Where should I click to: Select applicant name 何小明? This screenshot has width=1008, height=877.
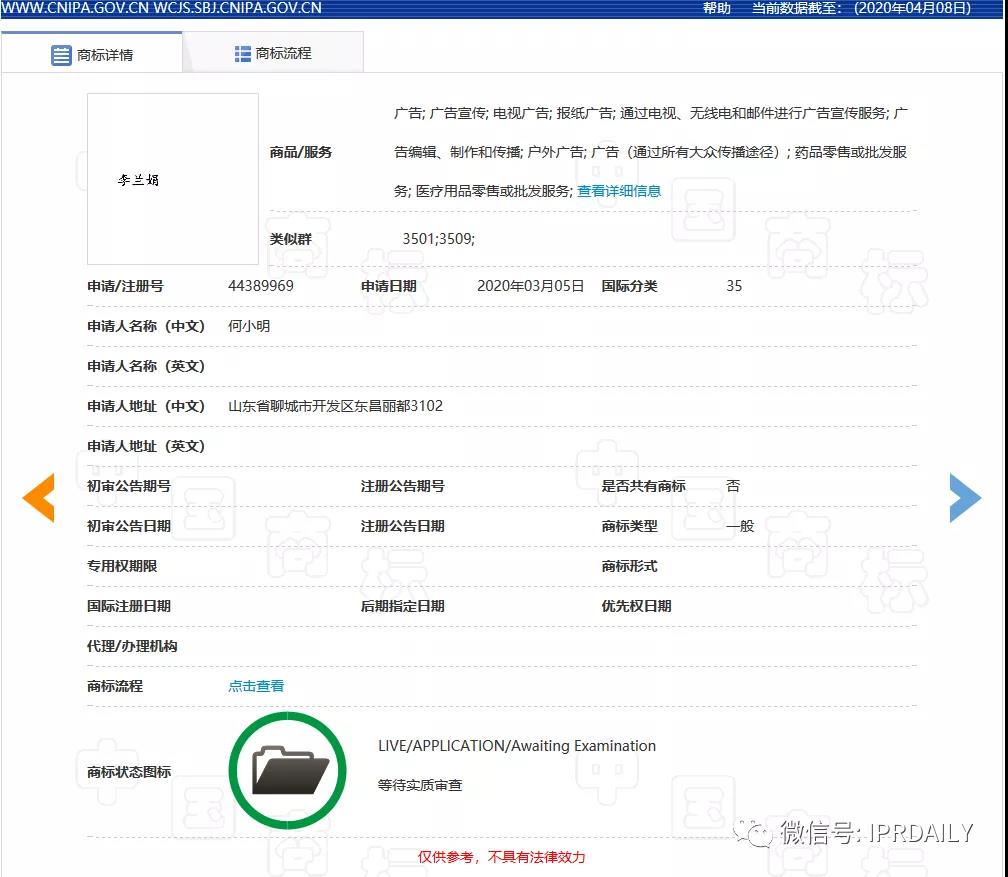click(249, 326)
